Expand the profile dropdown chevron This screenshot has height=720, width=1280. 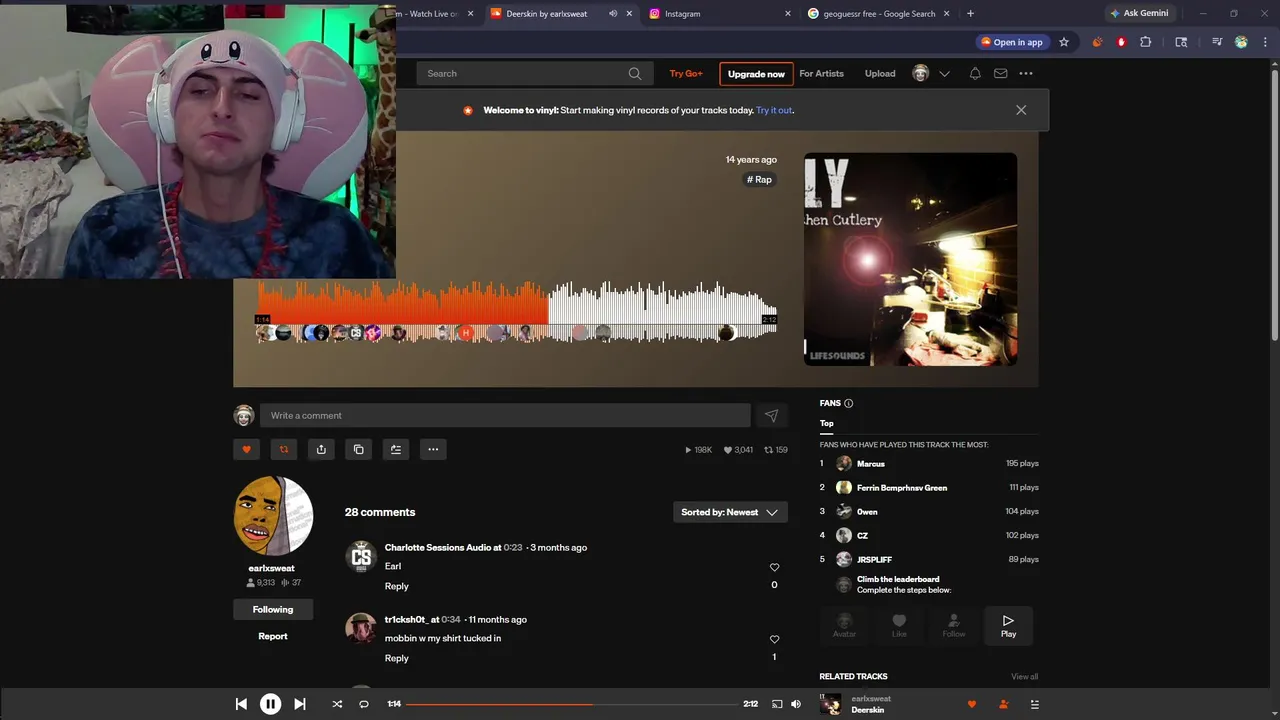click(944, 73)
